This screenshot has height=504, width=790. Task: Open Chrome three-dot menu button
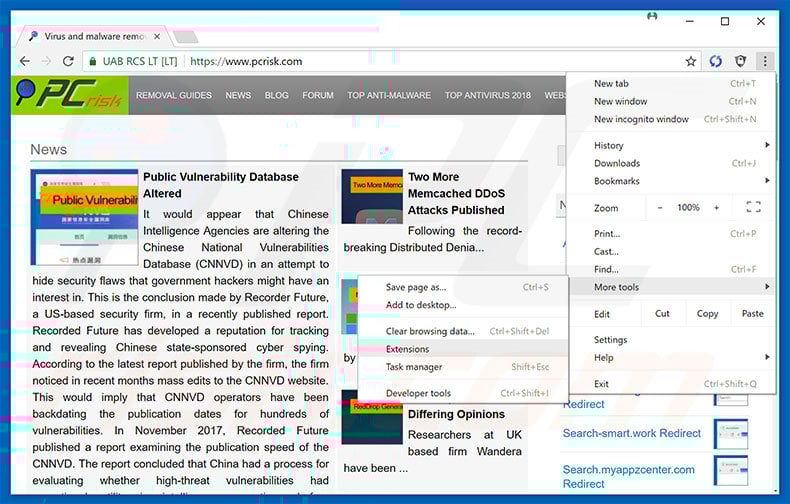click(x=765, y=61)
